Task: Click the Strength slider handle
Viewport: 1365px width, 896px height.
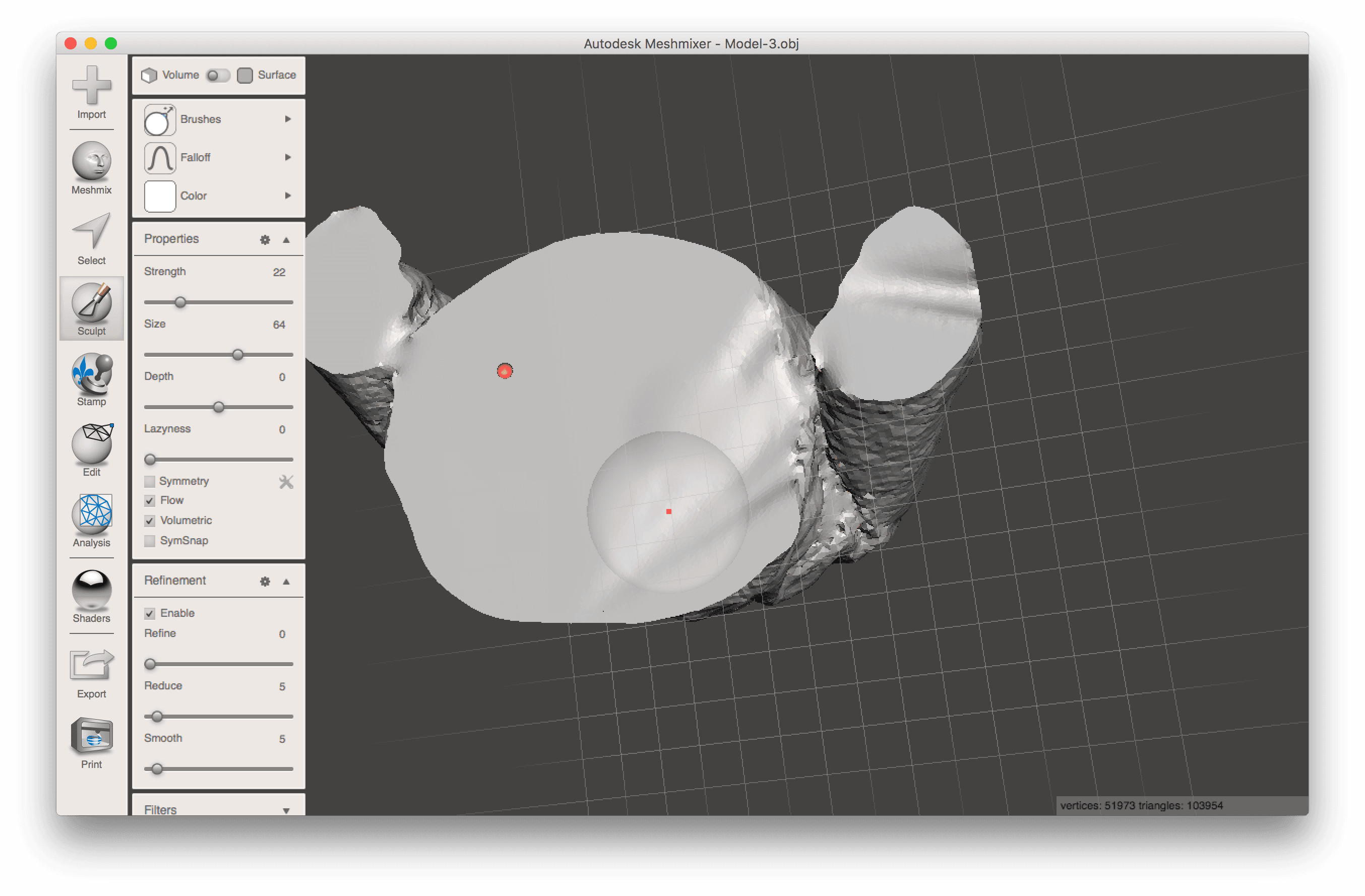Action: [180, 302]
